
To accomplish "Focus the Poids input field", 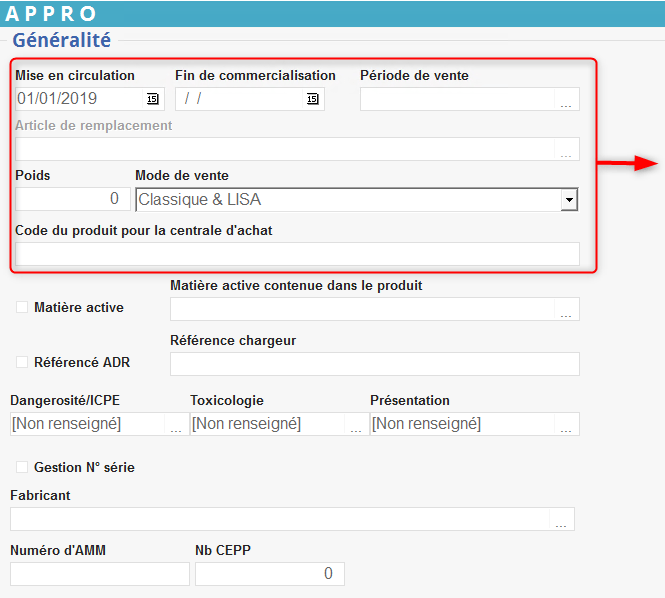I will pyautogui.click(x=72, y=199).
